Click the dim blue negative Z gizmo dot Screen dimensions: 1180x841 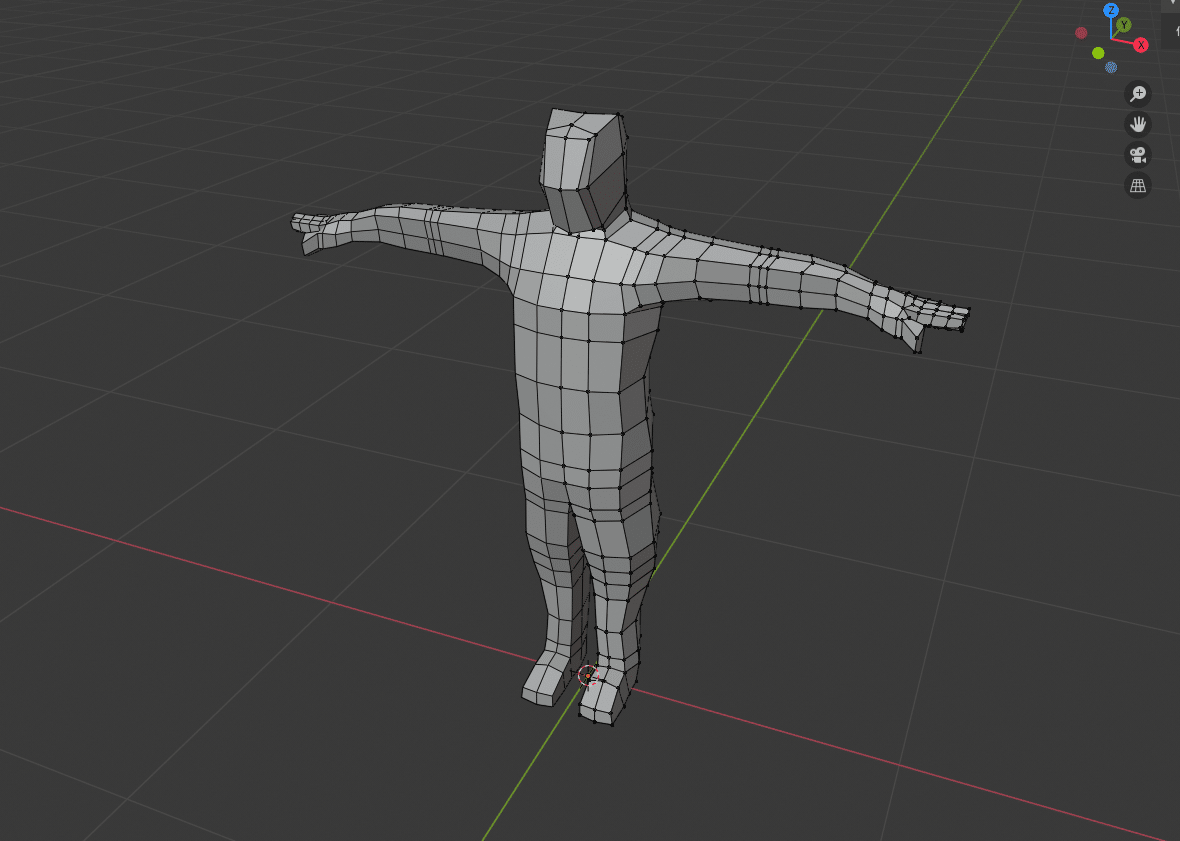pyautogui.click(x=1111, y=68)
